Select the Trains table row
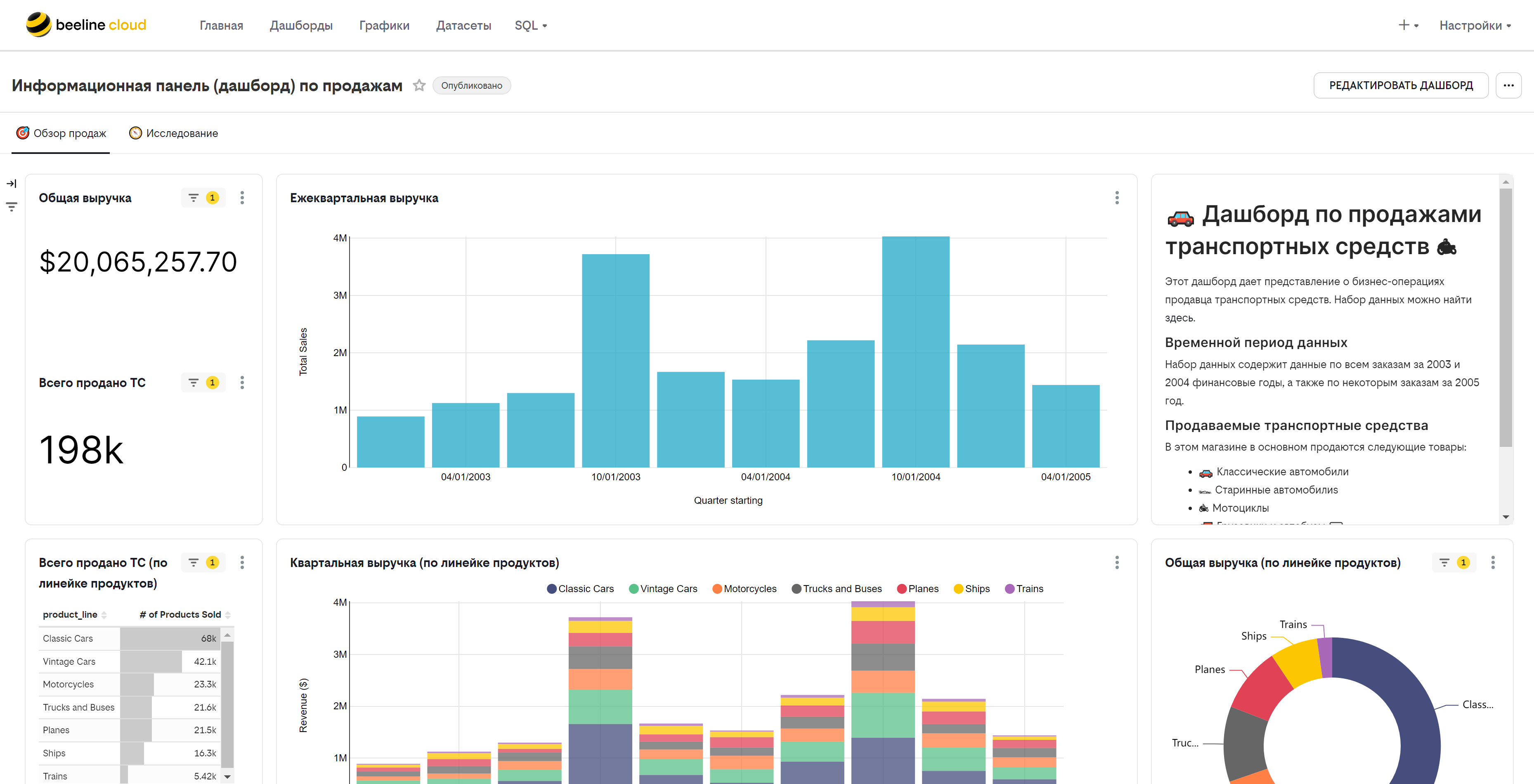The width and height of the screenshot is (1534, 784). coord(130,776)
